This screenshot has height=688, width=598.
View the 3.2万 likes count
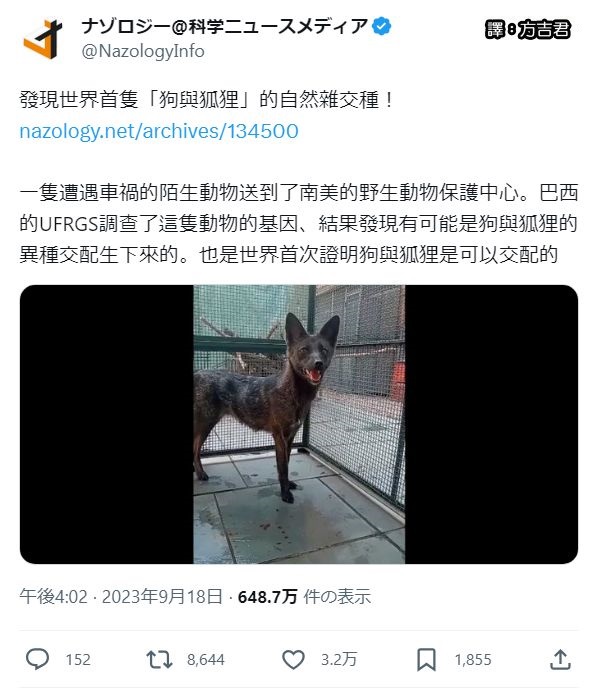pyautogui.click(x=339, y=659)
